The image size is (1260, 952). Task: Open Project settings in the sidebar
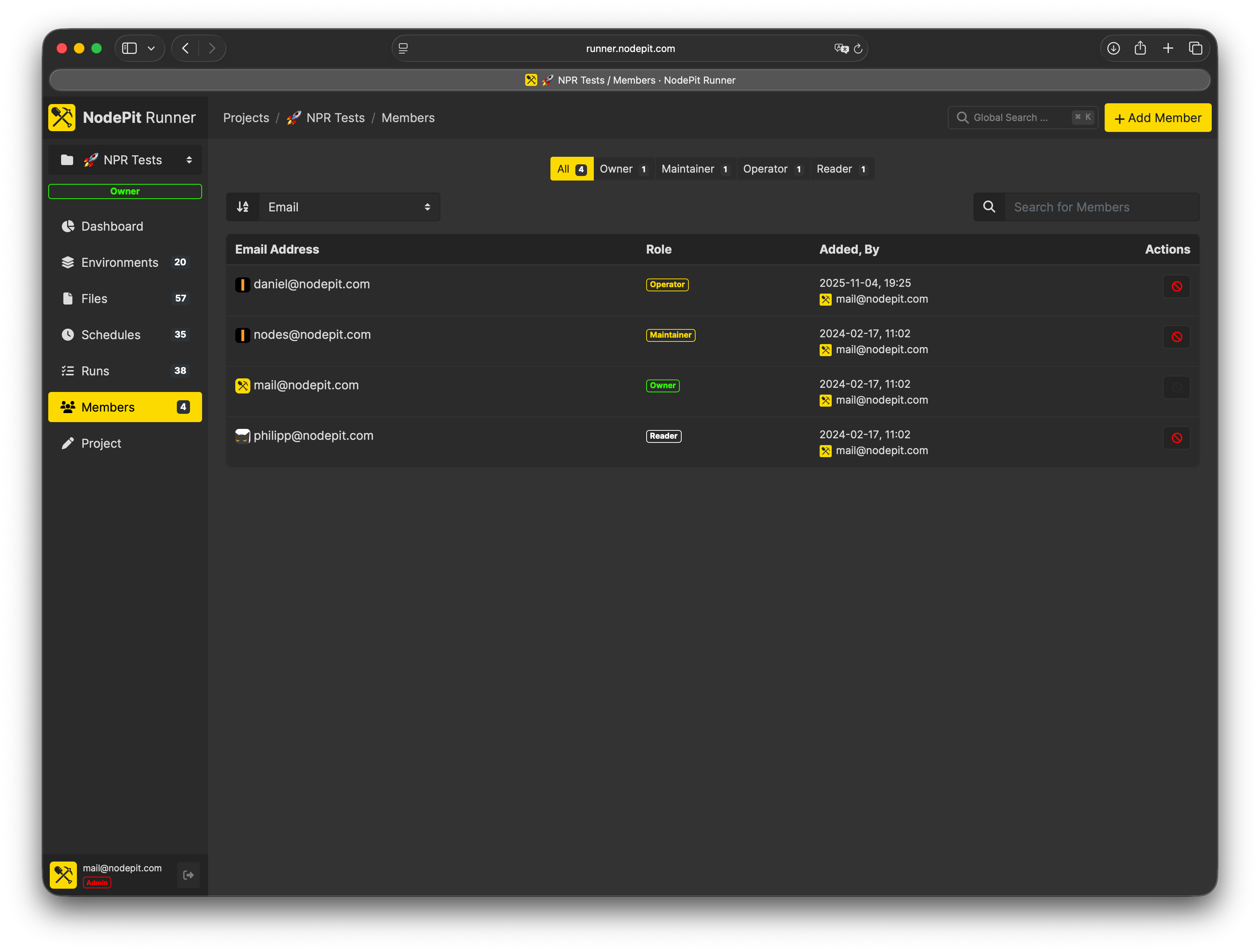click(125, 443)
